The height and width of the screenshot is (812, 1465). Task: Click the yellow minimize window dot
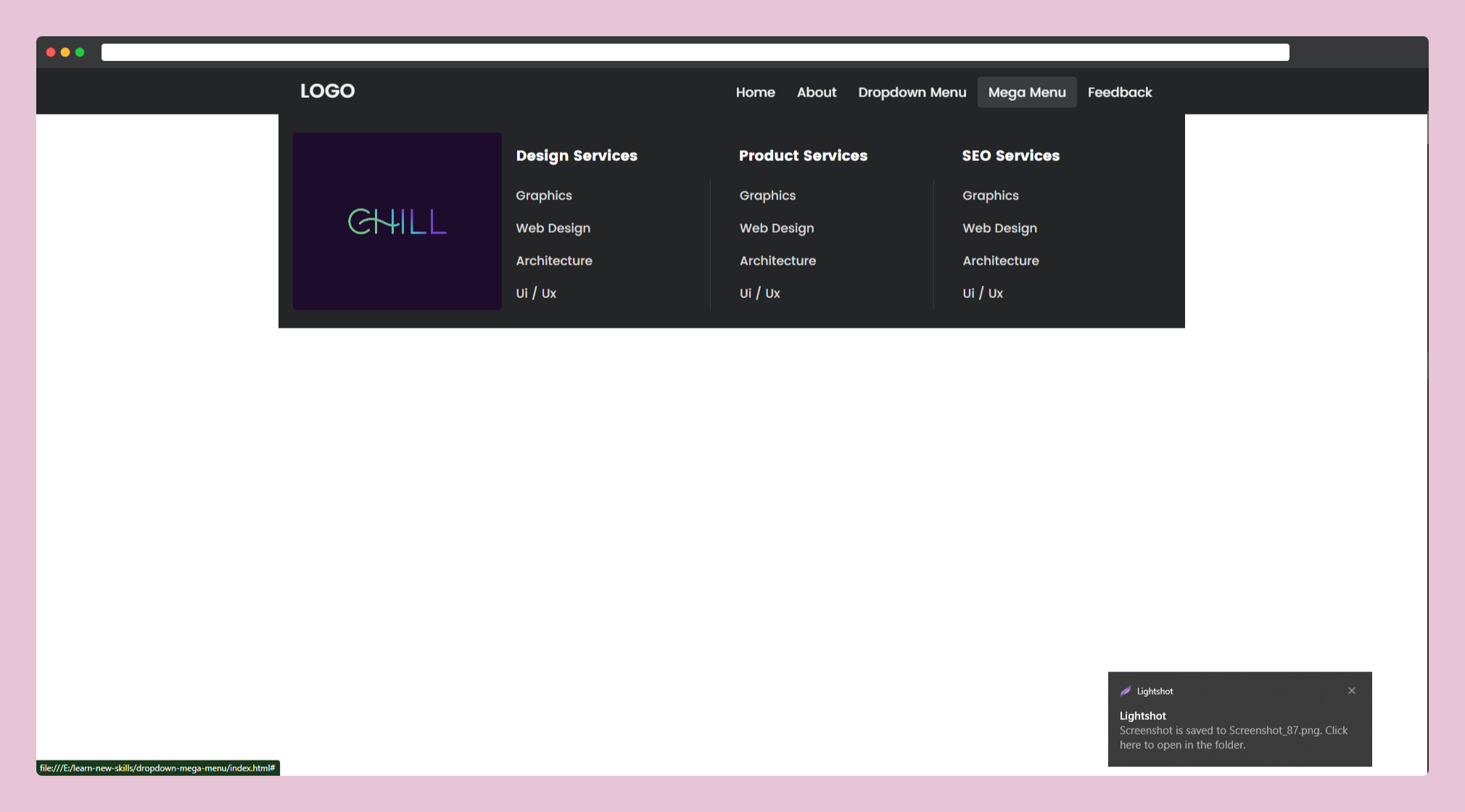tap(65, 52)
